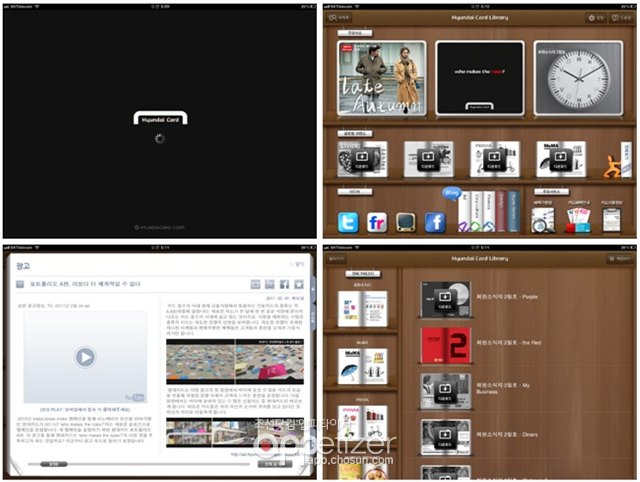The image size is (640, 482).
Task: Open the 'who makes the rules?' cover
Action: 480,78
